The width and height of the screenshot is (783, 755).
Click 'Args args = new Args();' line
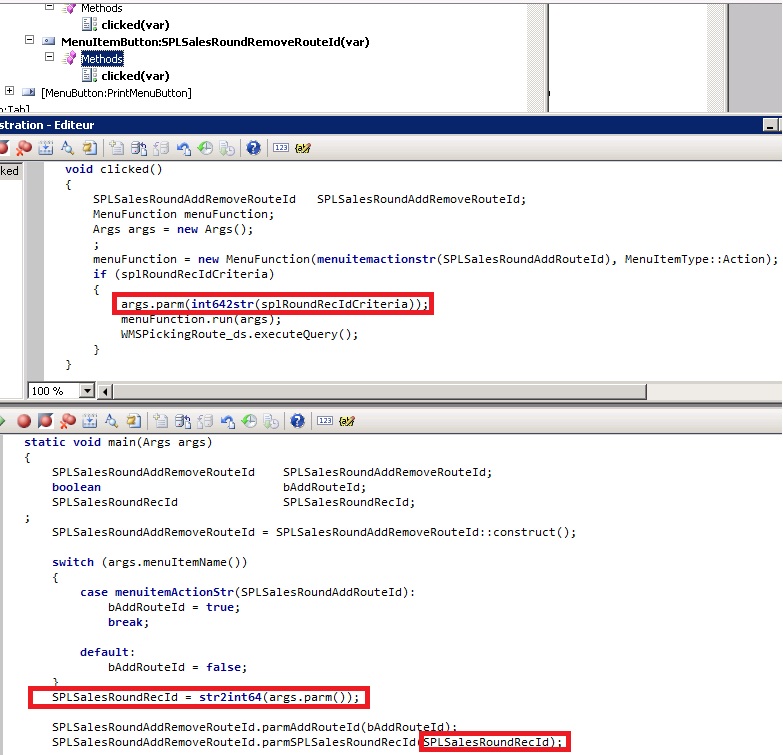(173, 229)
